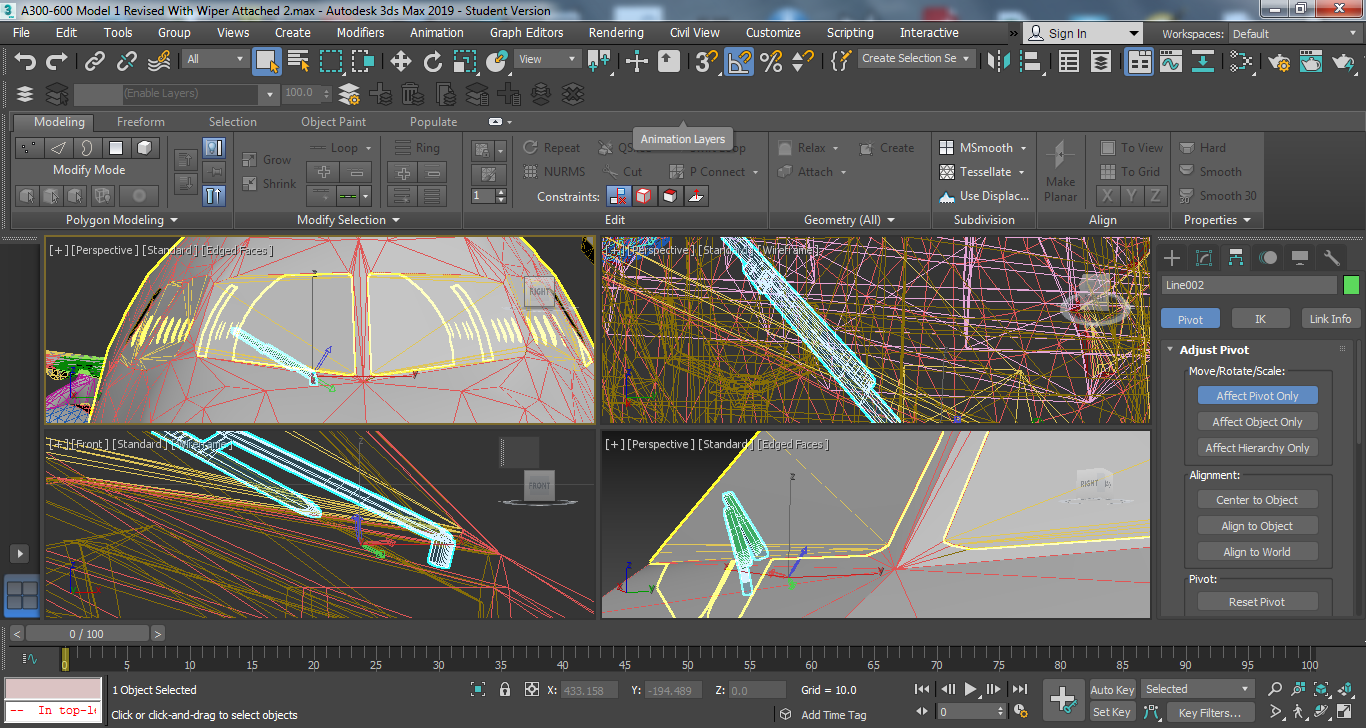This screenshot has height=728, width=1366.
Task: Click the Undo icon
Action: tap(25, 62)
